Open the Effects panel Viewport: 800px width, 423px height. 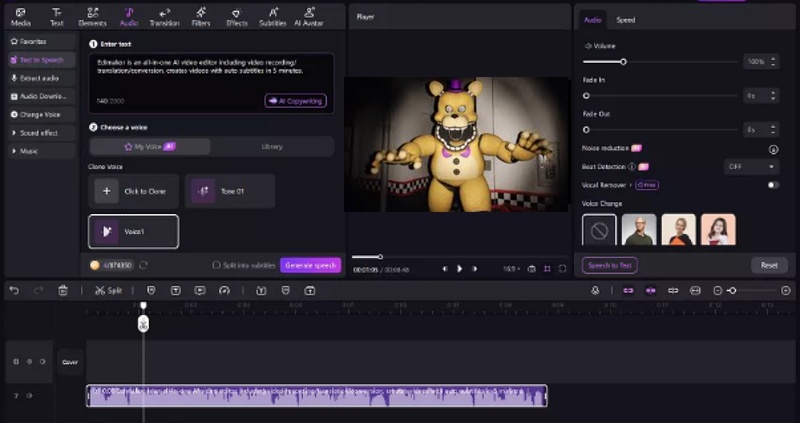236,17
